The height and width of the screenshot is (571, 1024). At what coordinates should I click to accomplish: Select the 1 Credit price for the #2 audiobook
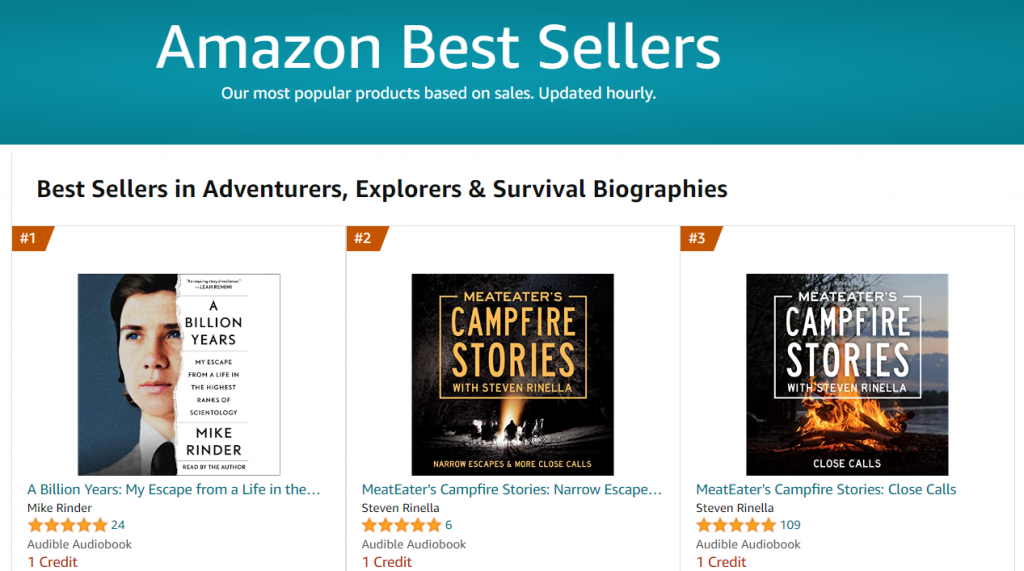pyautogui.click(x=386, y=562)
